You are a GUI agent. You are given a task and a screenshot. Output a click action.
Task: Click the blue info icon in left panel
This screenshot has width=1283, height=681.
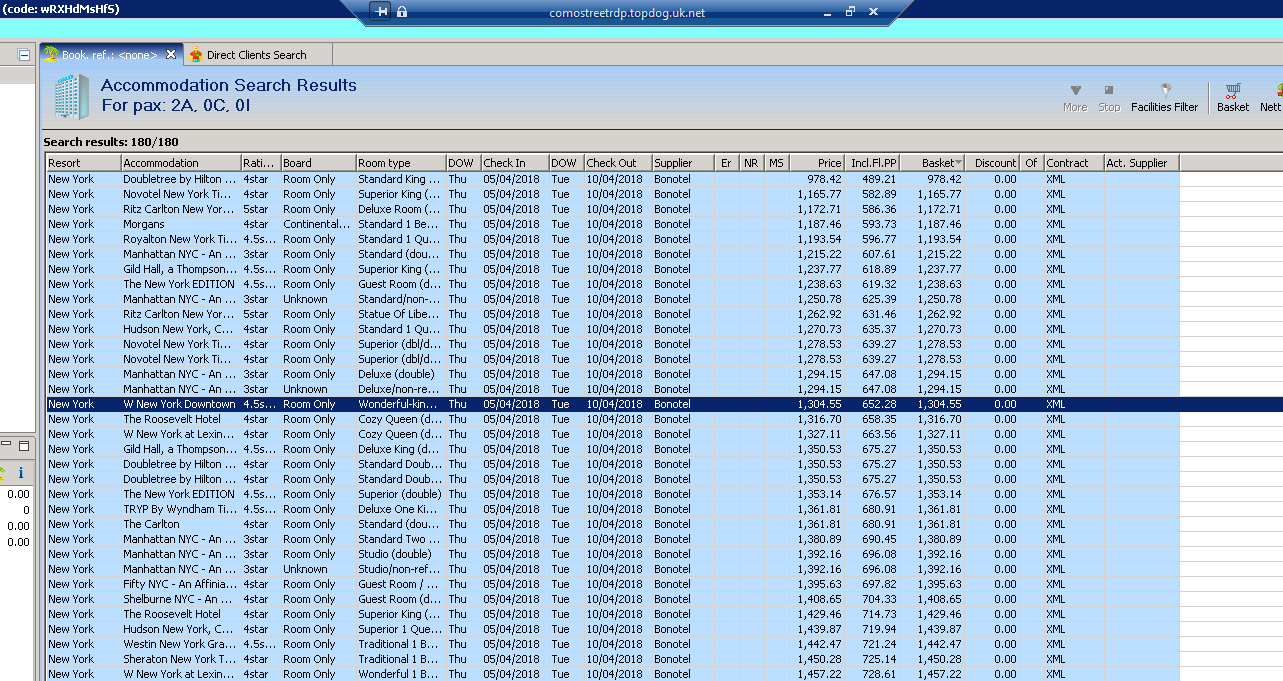[x=21, y=473]
